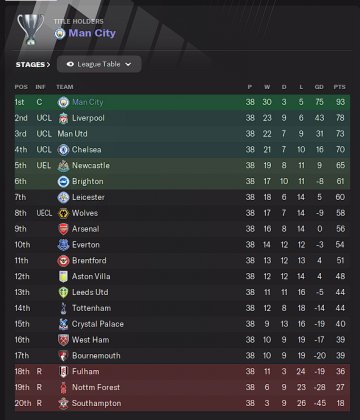The image size is (360, 420).
Task: Select the Man Utd table row
Action: [182, 134]
